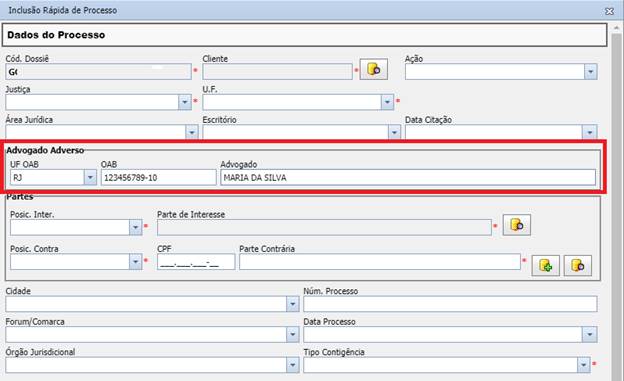Click the Advogado field with MARIA DA SILVA
The image size is (624, 381).
pyautogui.click(x=408, y=178)
